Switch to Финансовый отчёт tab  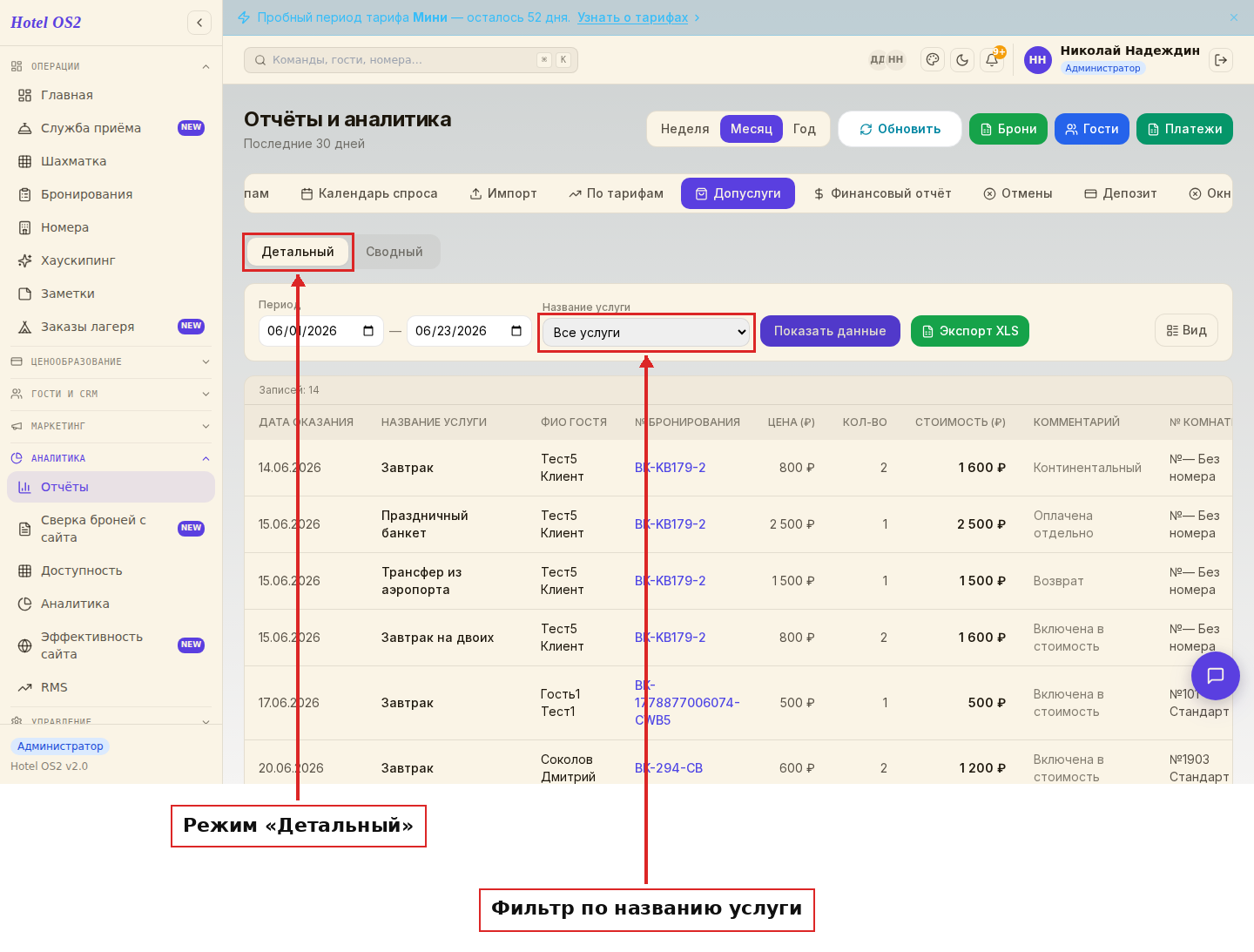tap(882, 193)
